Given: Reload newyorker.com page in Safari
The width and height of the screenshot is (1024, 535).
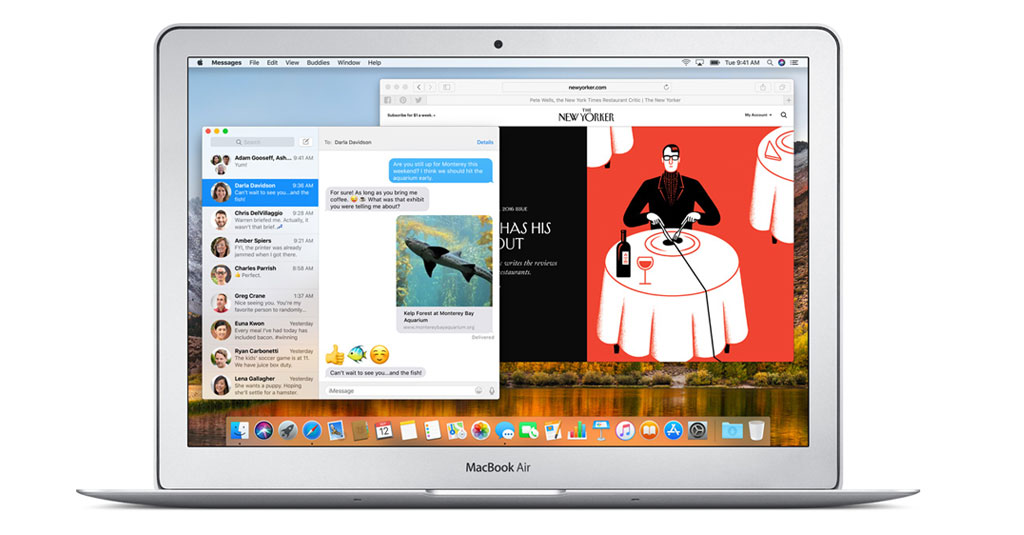Looking at the screenshot, I should [666, 87].
